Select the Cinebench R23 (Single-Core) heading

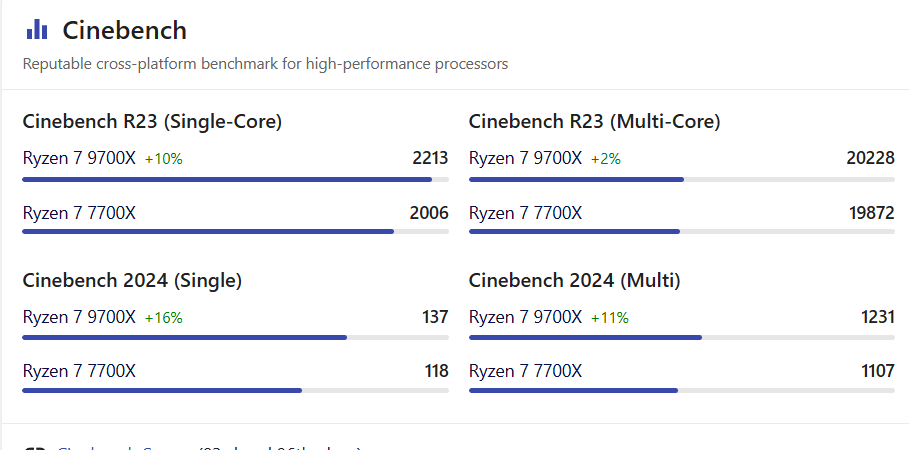pos(152,122)
